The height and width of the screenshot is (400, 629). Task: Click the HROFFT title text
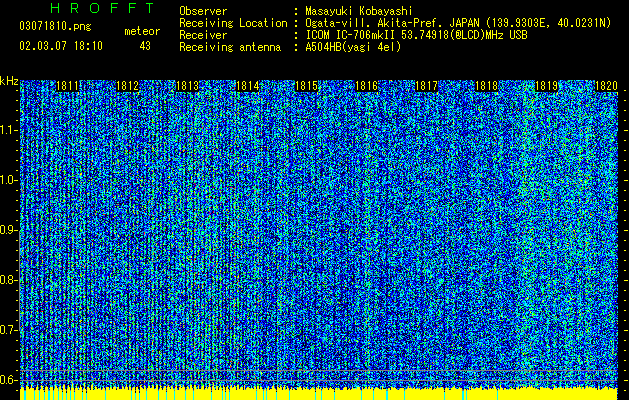[102, 8]
